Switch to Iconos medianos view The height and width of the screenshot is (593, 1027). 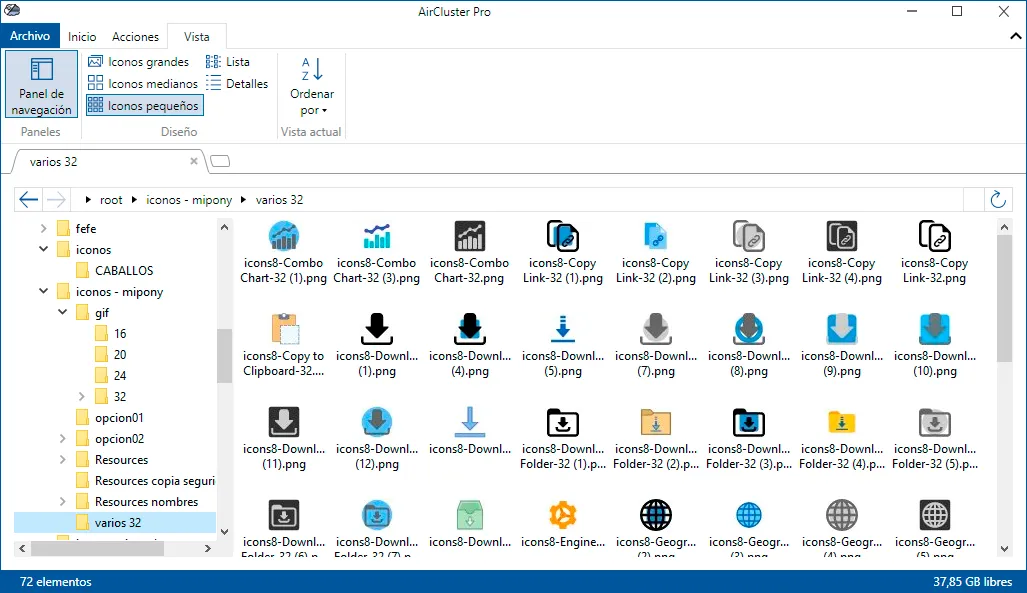(143, 83)
